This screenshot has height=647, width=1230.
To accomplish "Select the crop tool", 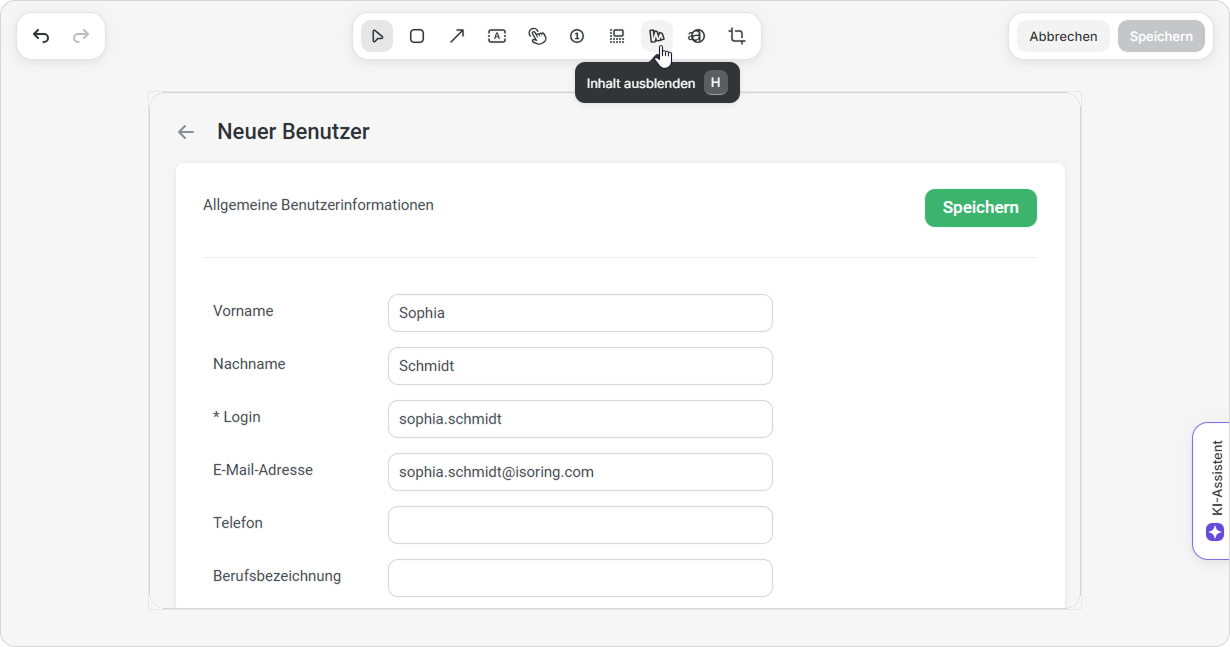I will click(737, 36).
